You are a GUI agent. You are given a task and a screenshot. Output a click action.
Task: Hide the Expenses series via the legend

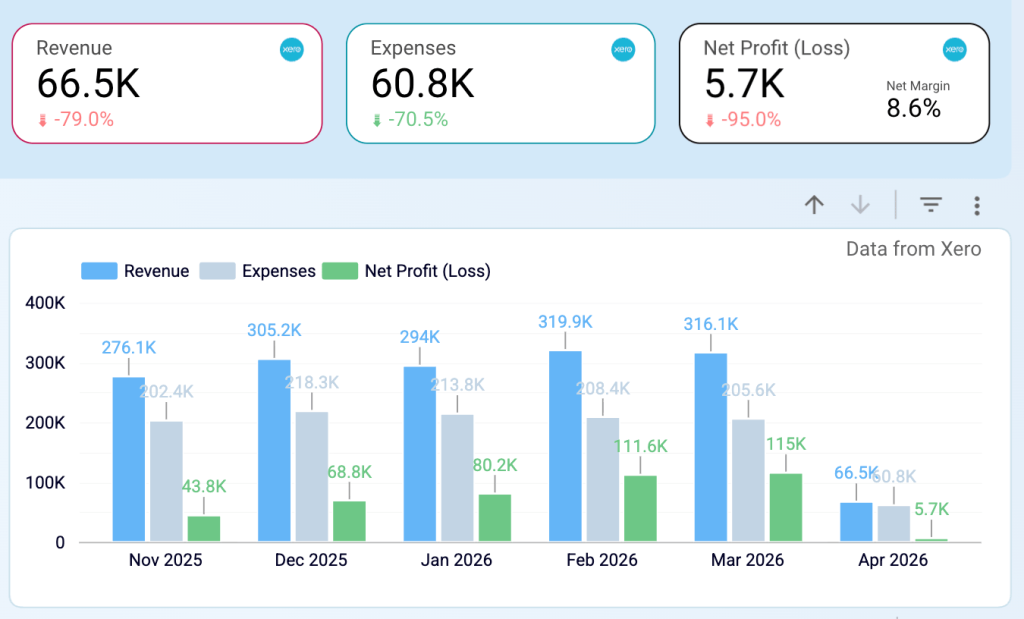pos(278,271)
